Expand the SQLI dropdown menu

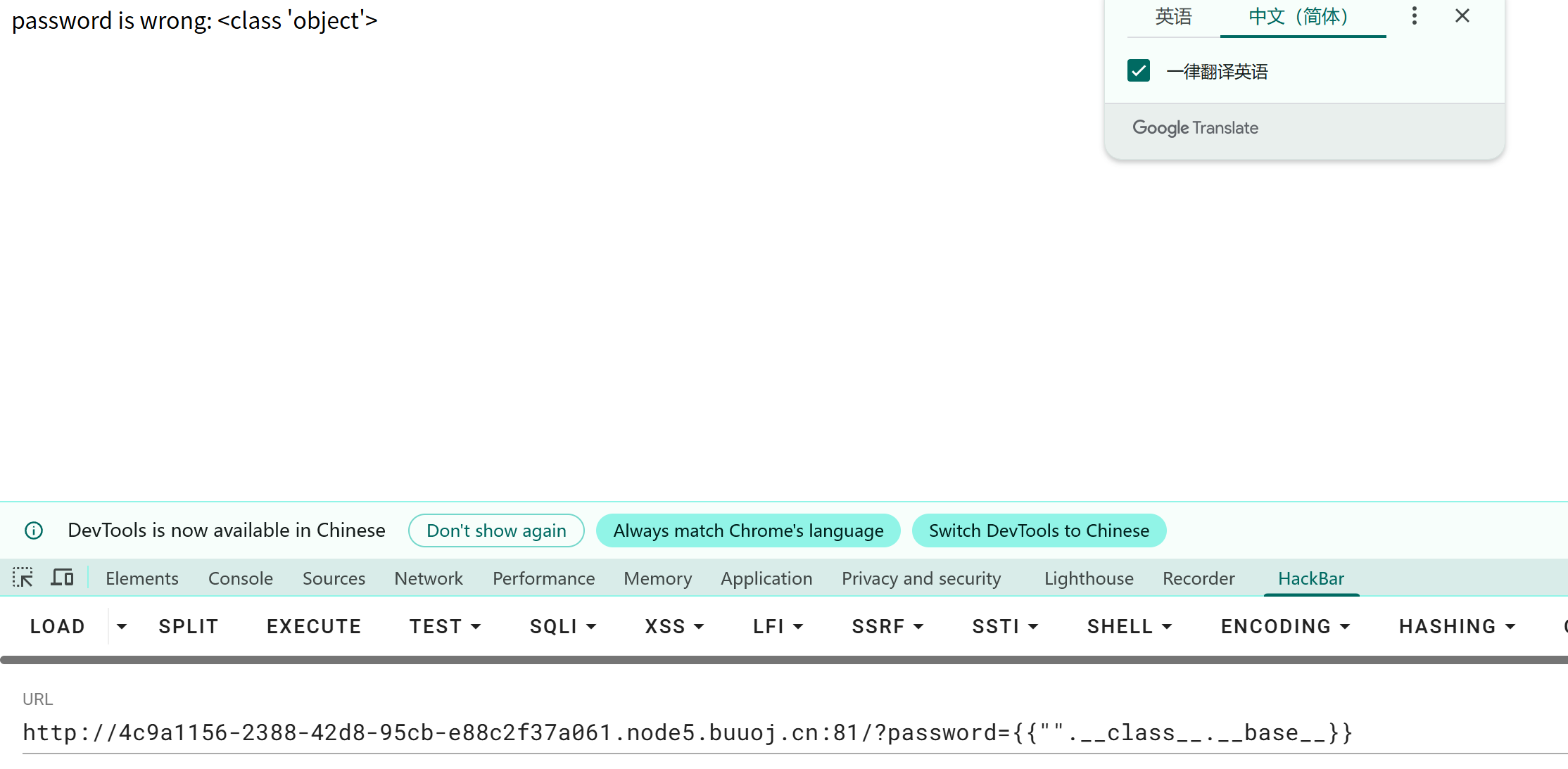coord(563,626)
